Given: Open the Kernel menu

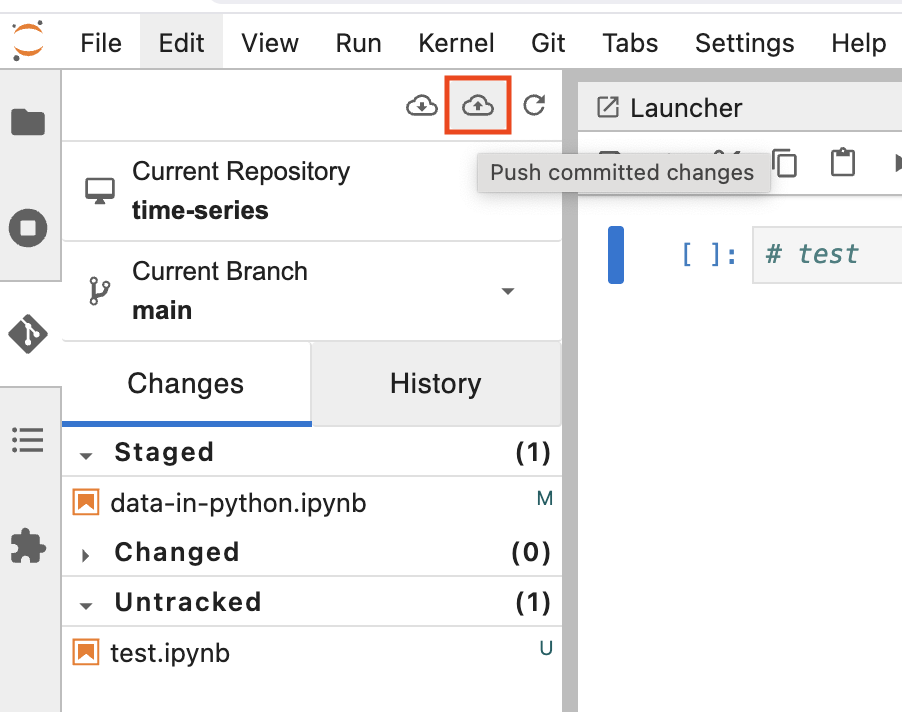Looking at the screenshot, I should 456,42.
